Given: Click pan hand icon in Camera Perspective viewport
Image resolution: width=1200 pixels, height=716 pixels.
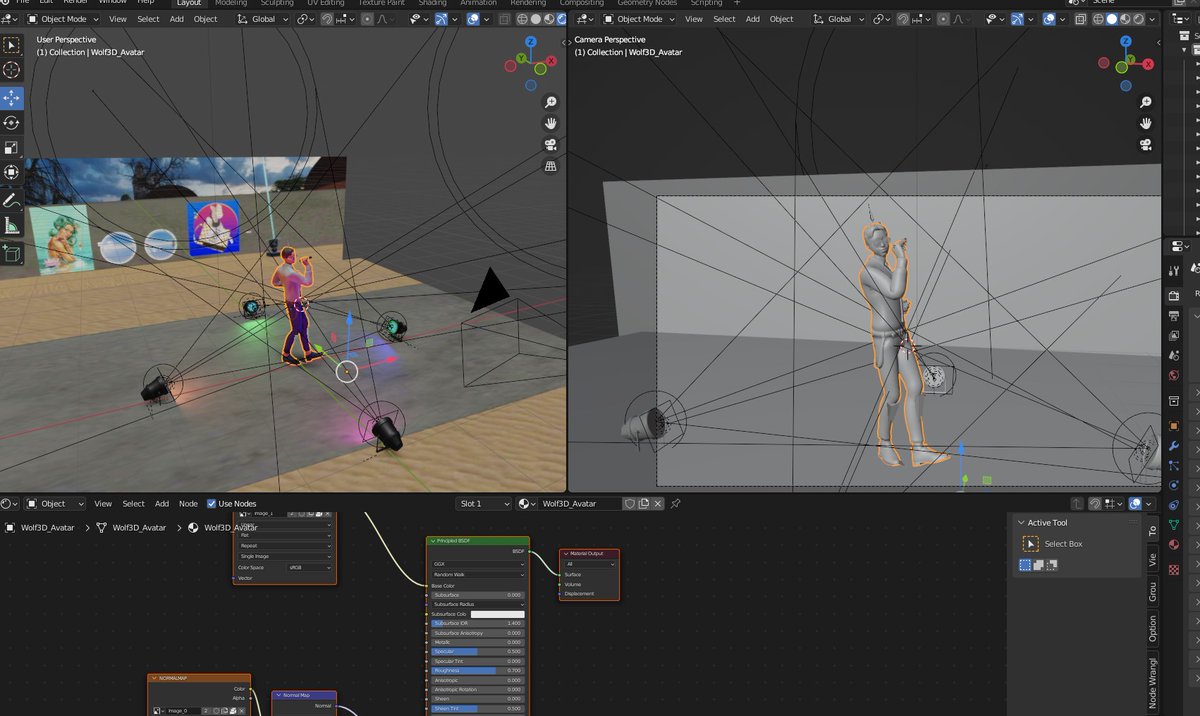Looking at the screenshot, I should tap(1146, 123).
